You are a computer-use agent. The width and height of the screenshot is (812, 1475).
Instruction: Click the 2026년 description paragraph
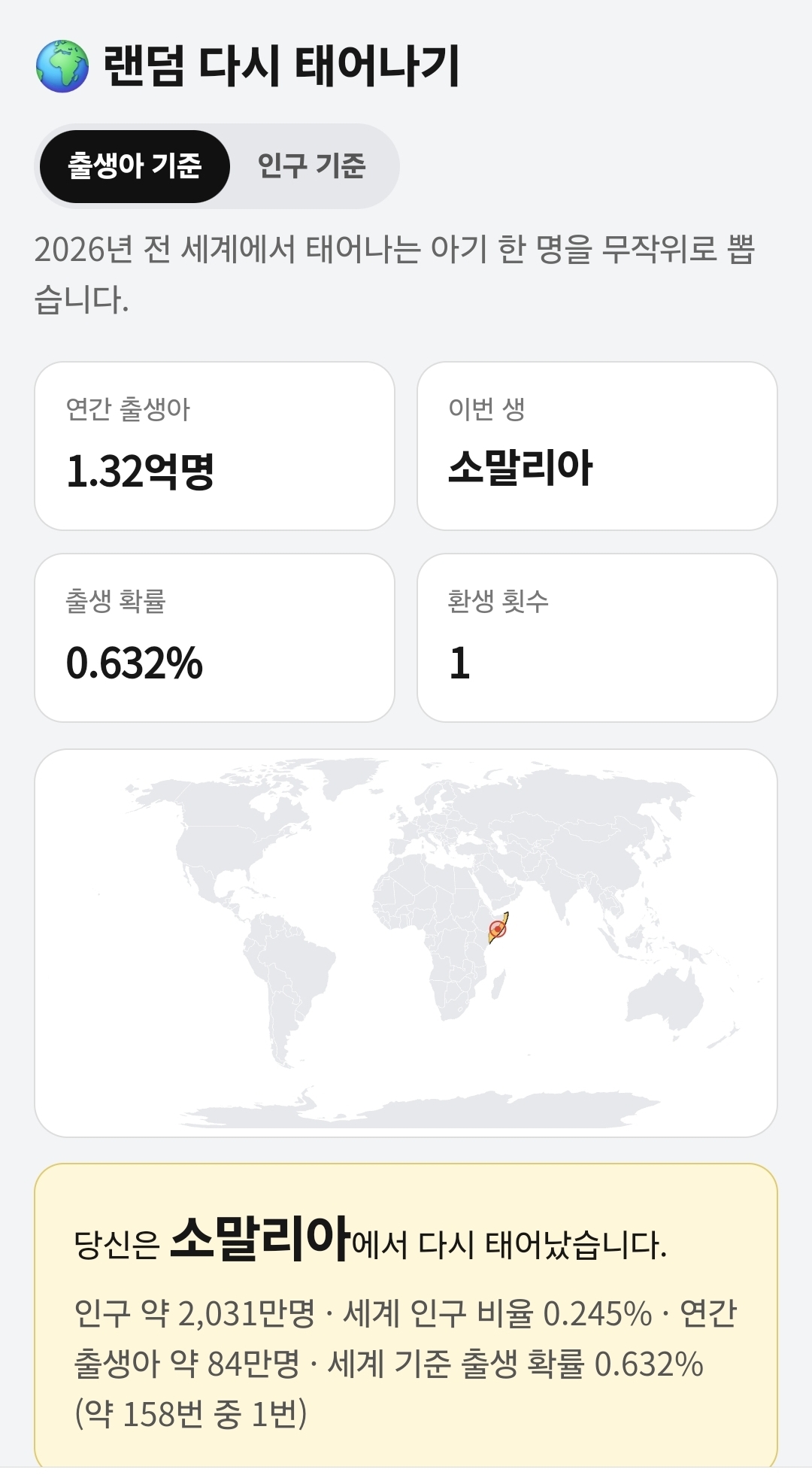[x=395, y=274]
